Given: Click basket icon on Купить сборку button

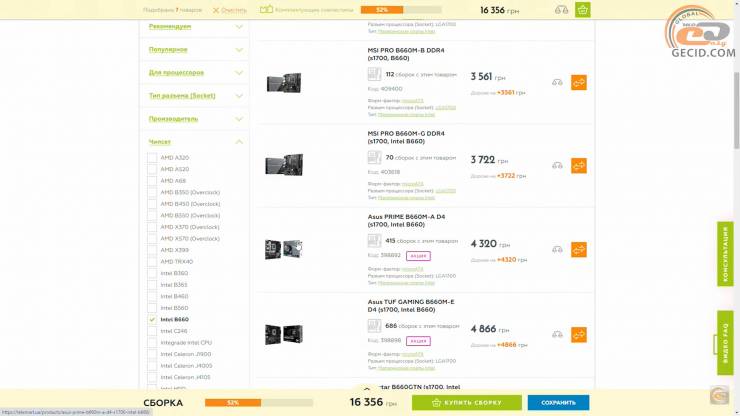Looking at the screenshot, I should tap(437, 403).
